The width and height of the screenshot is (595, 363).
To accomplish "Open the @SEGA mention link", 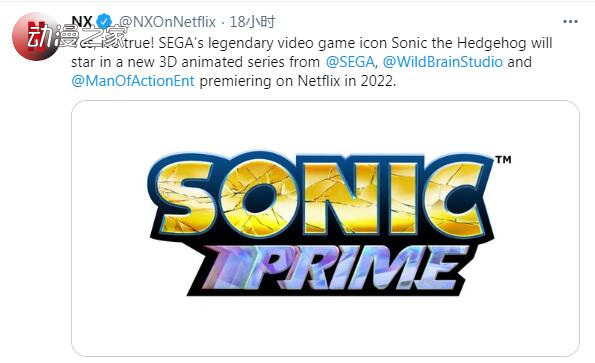I will point(350,62).
